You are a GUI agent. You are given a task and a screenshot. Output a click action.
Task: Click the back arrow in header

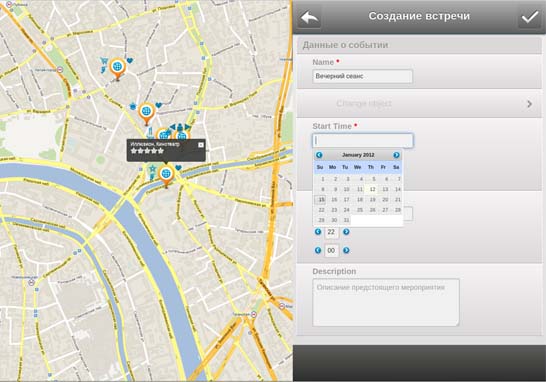[310, 17]
